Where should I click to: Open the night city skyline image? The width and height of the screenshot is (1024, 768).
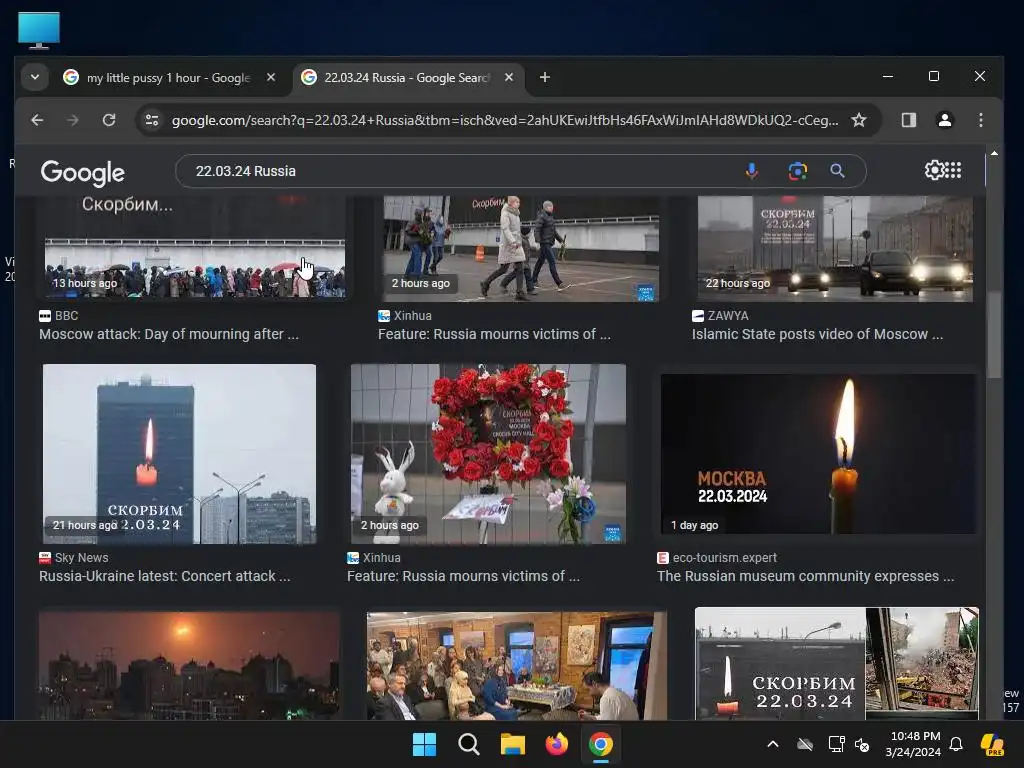pos(189,665)
